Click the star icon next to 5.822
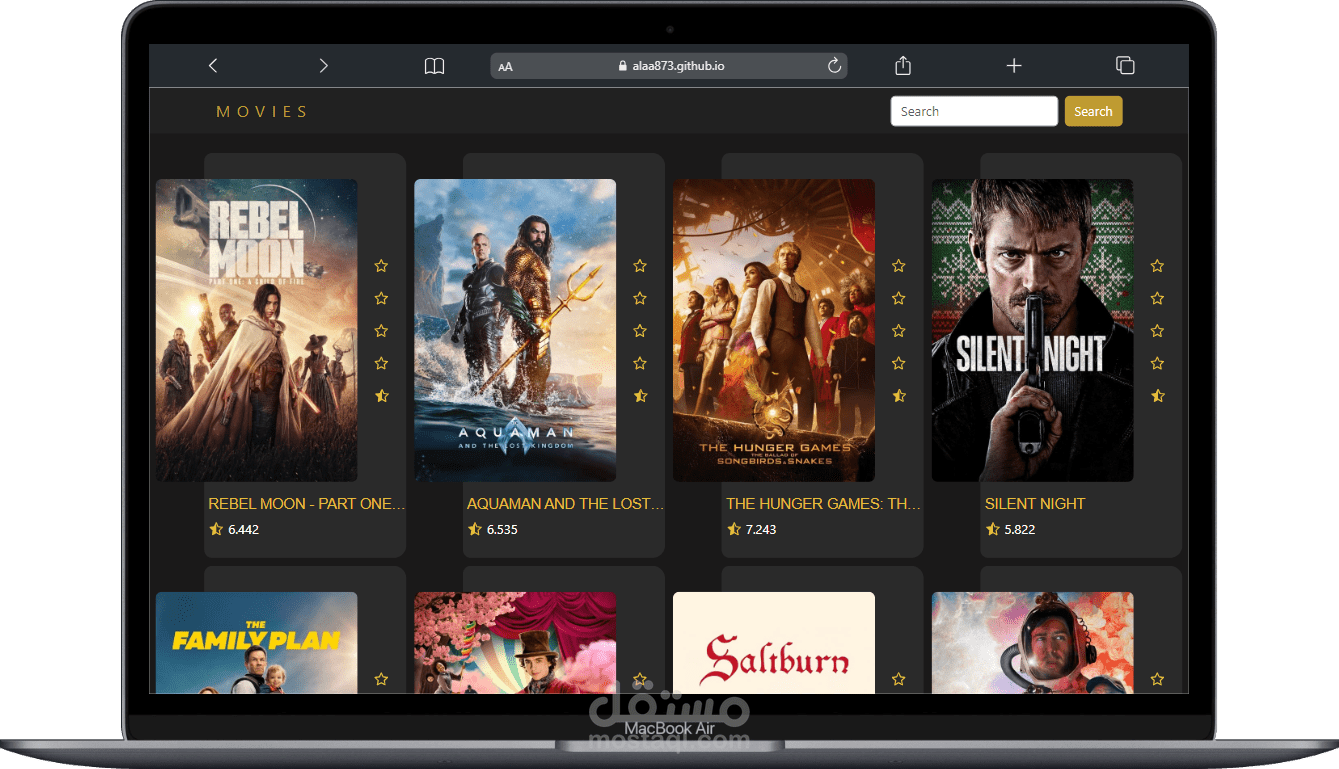The height and width of the screenshot is (769, 1339). (x=993, y=529)
